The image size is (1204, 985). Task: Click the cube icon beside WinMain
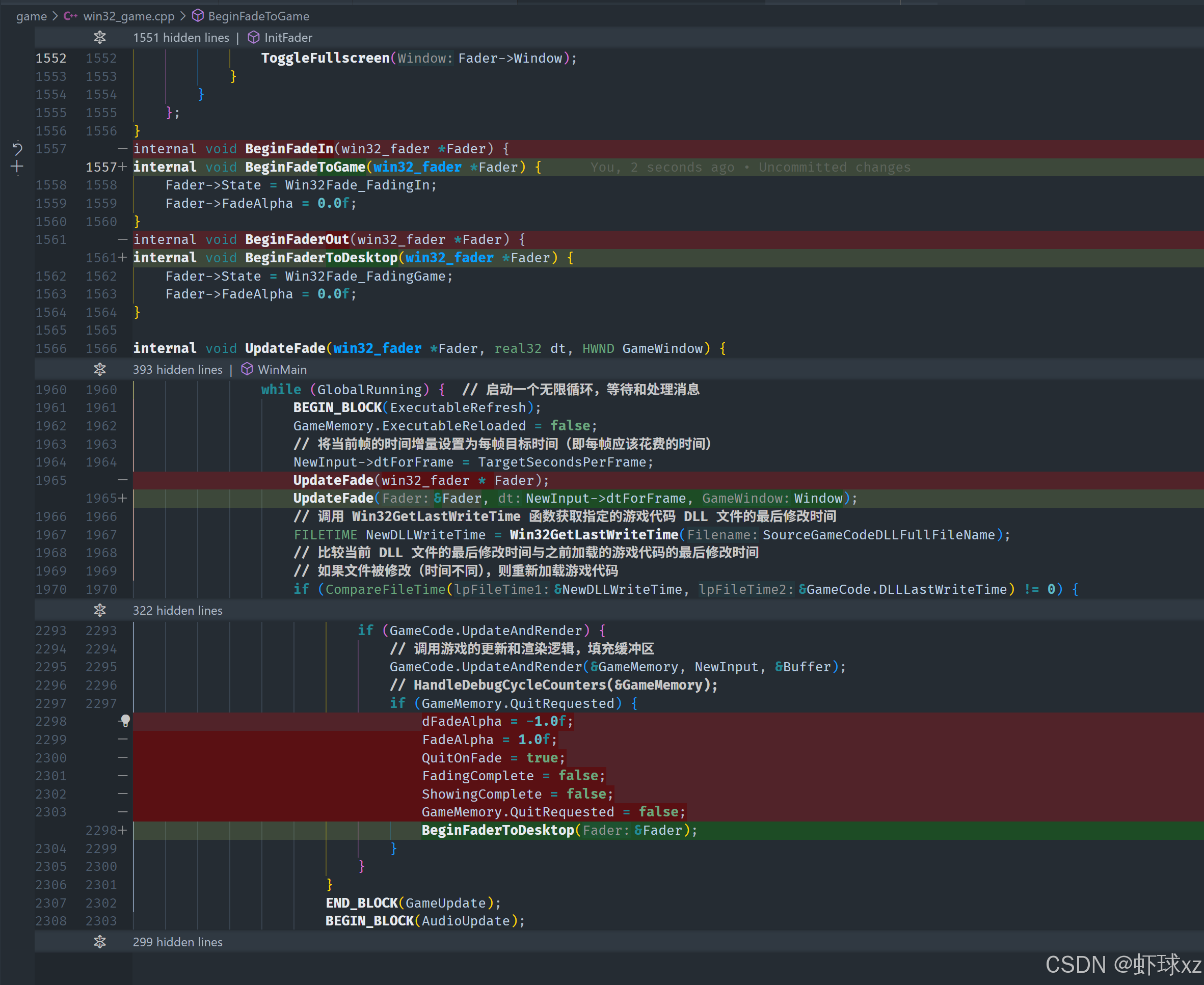[x=247, y=369]
